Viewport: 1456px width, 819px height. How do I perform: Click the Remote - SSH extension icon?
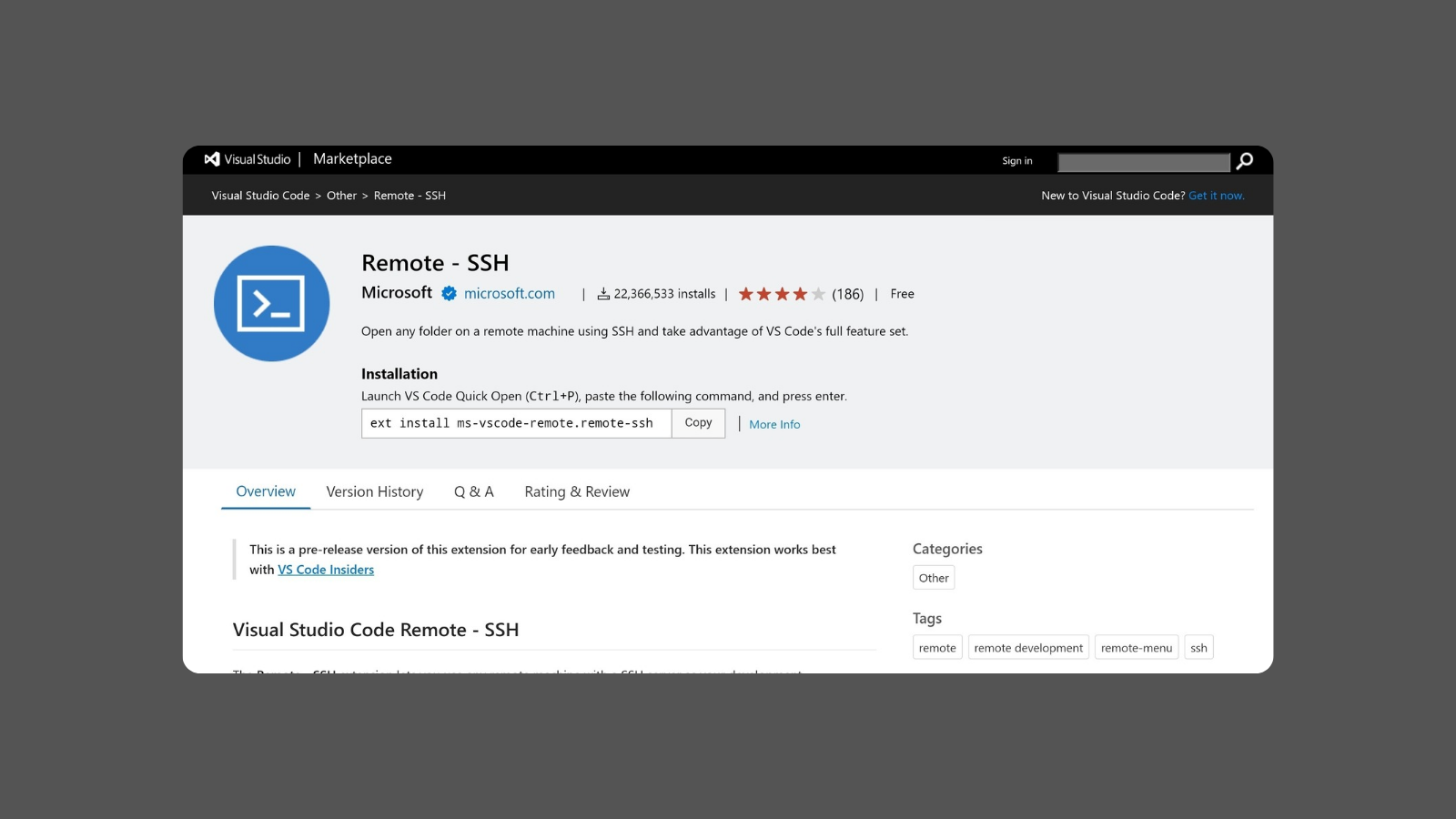[272, 303]
